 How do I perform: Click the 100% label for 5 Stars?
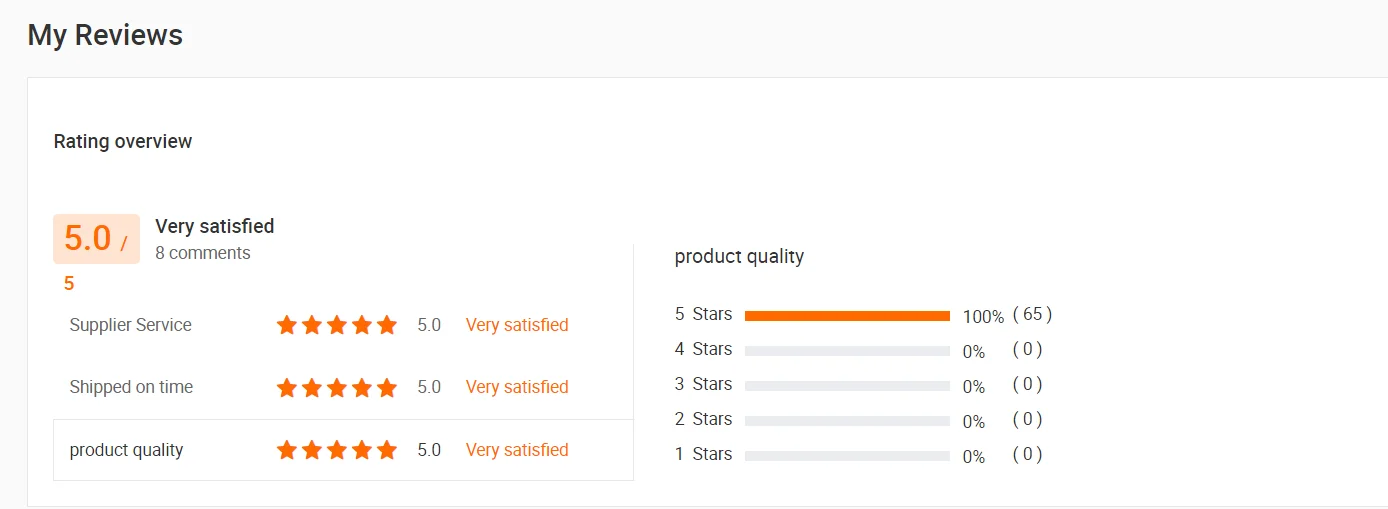(983, 317)
